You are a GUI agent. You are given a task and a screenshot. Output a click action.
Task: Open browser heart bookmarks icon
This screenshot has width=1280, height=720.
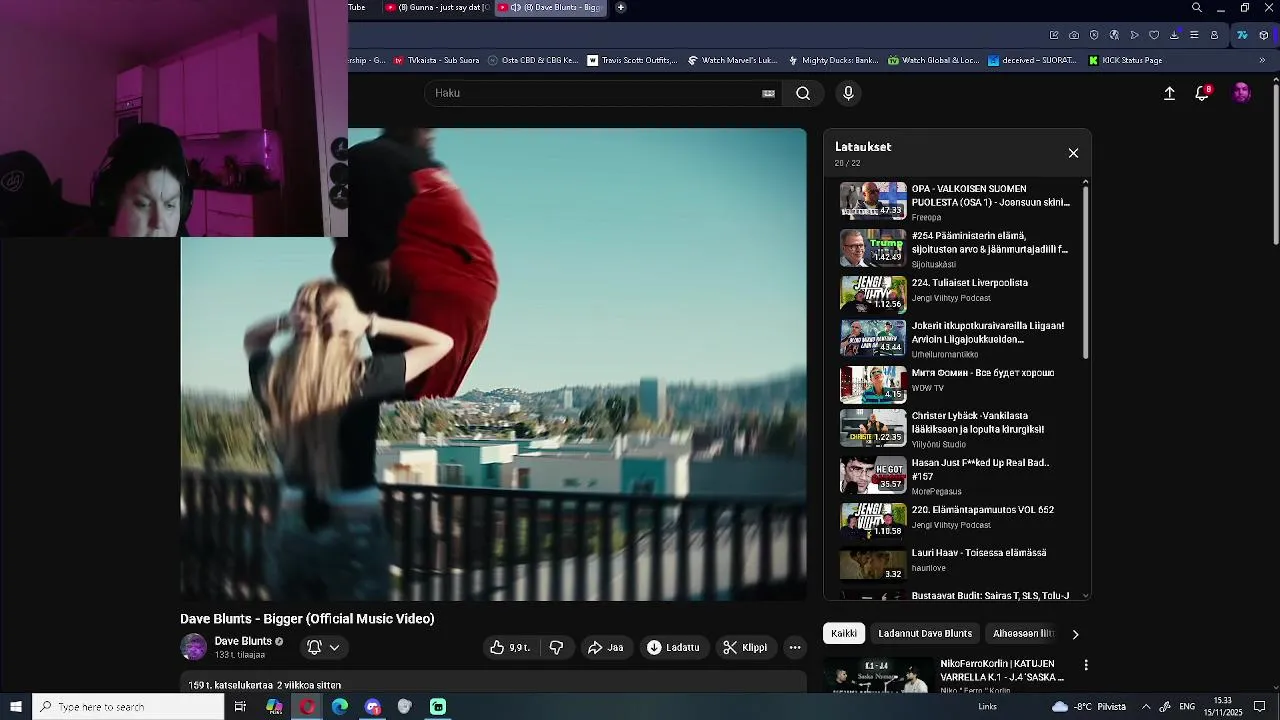tap(1154, 35)
